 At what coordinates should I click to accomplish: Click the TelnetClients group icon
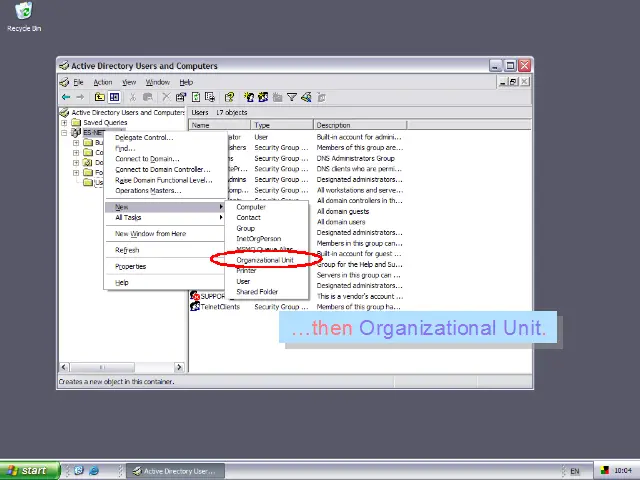pyautogui.click(x=195, y=306)
